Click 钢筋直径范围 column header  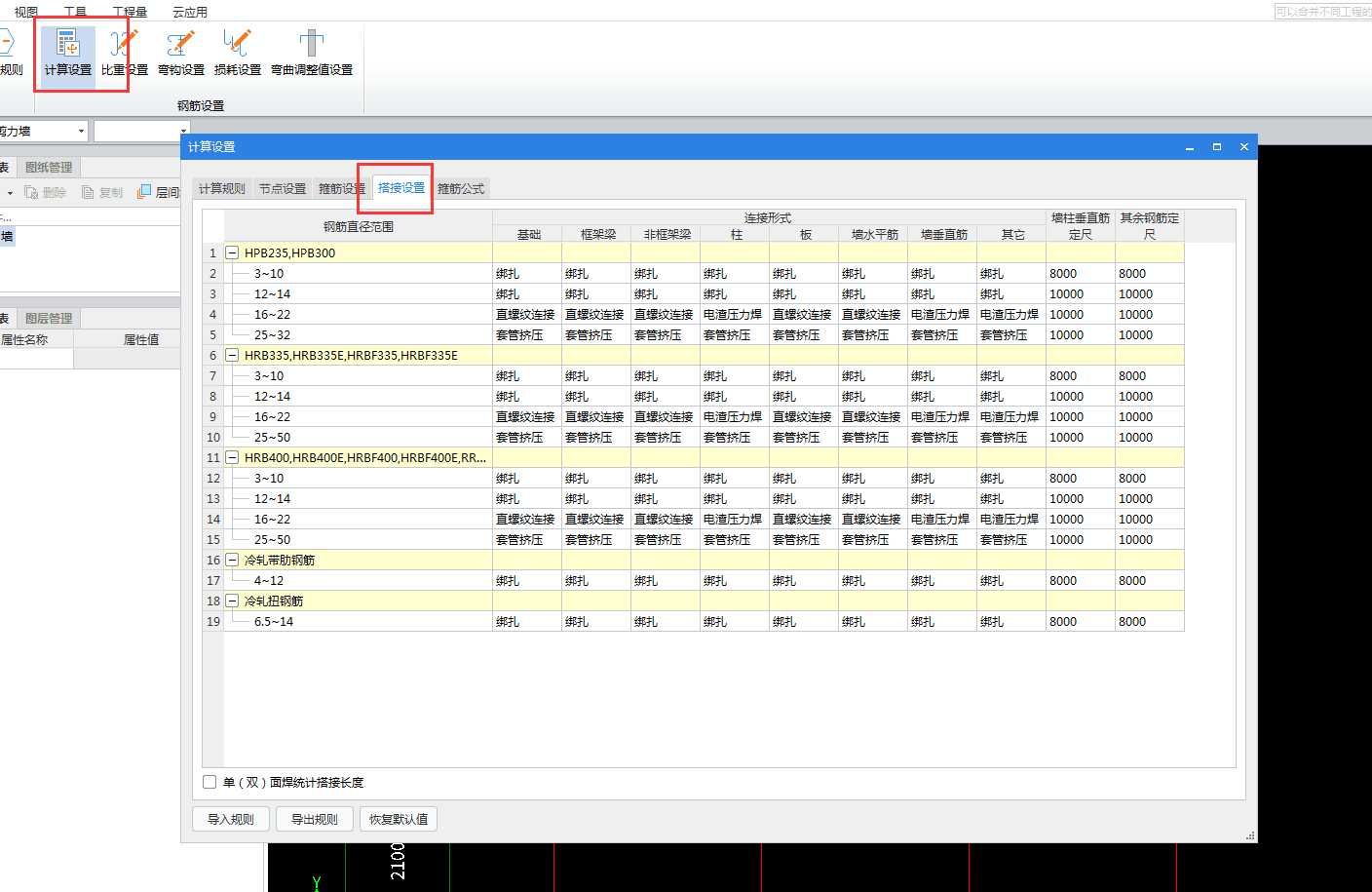[x=359, y=226]
